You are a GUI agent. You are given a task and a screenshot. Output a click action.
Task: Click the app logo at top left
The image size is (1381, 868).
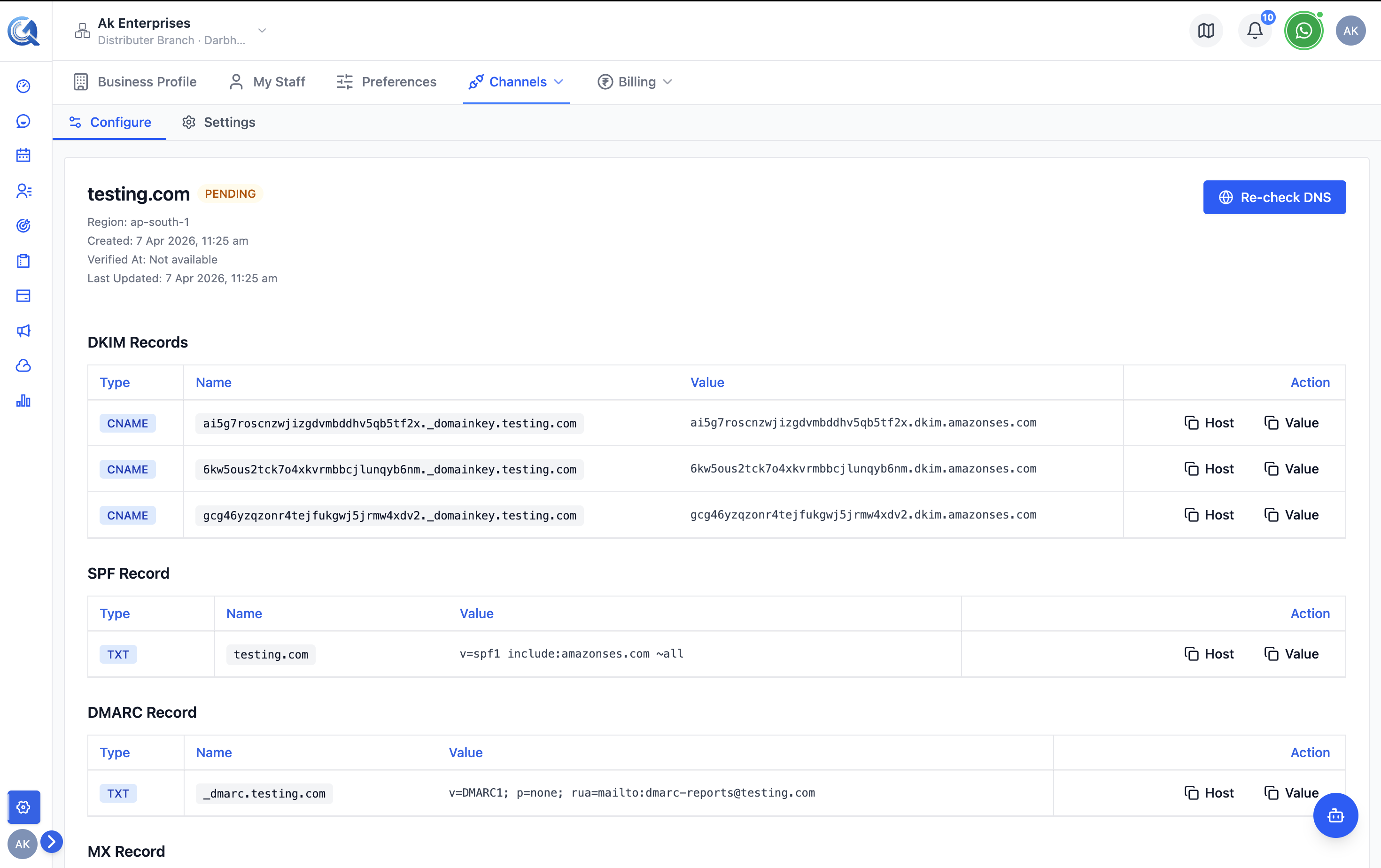click(23, 31)
